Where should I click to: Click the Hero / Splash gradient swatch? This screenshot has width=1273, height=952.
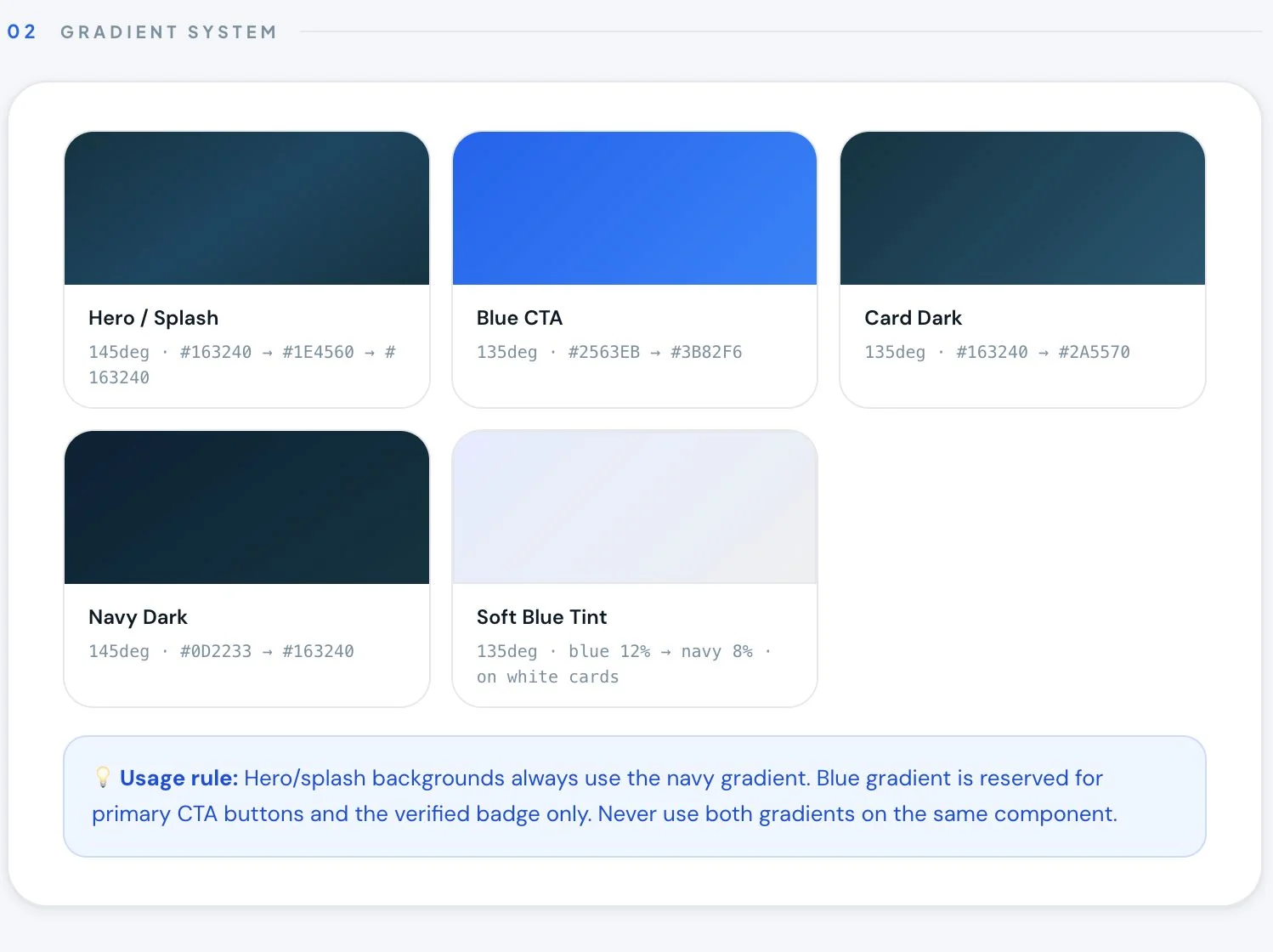(246, 208)
